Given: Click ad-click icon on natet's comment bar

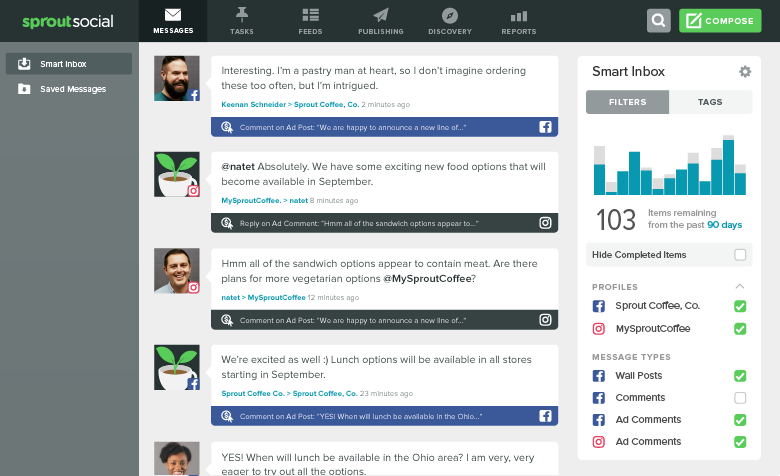Looking at the screenshot, I should click(227, 320).
